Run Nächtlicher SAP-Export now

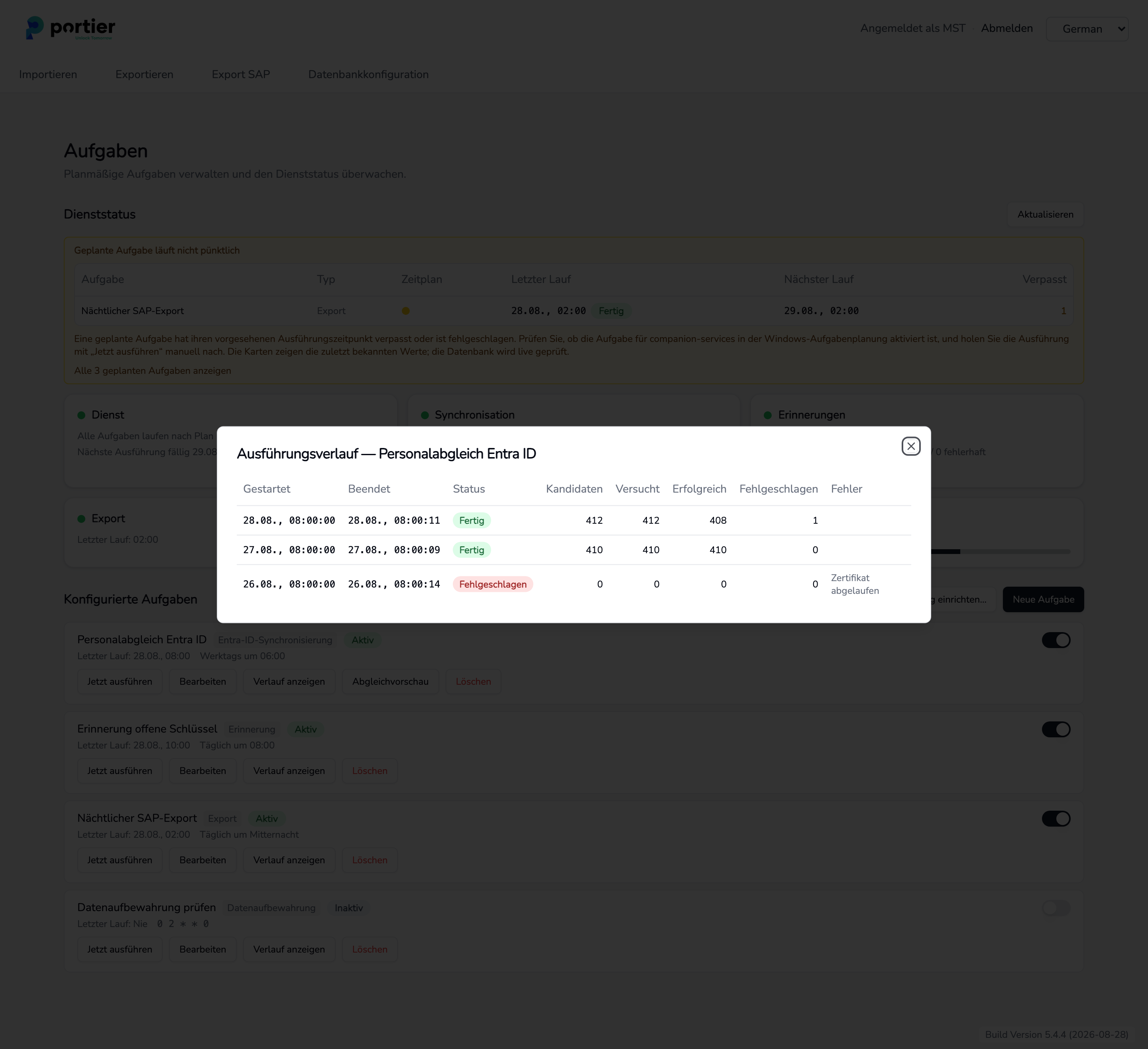120,860
